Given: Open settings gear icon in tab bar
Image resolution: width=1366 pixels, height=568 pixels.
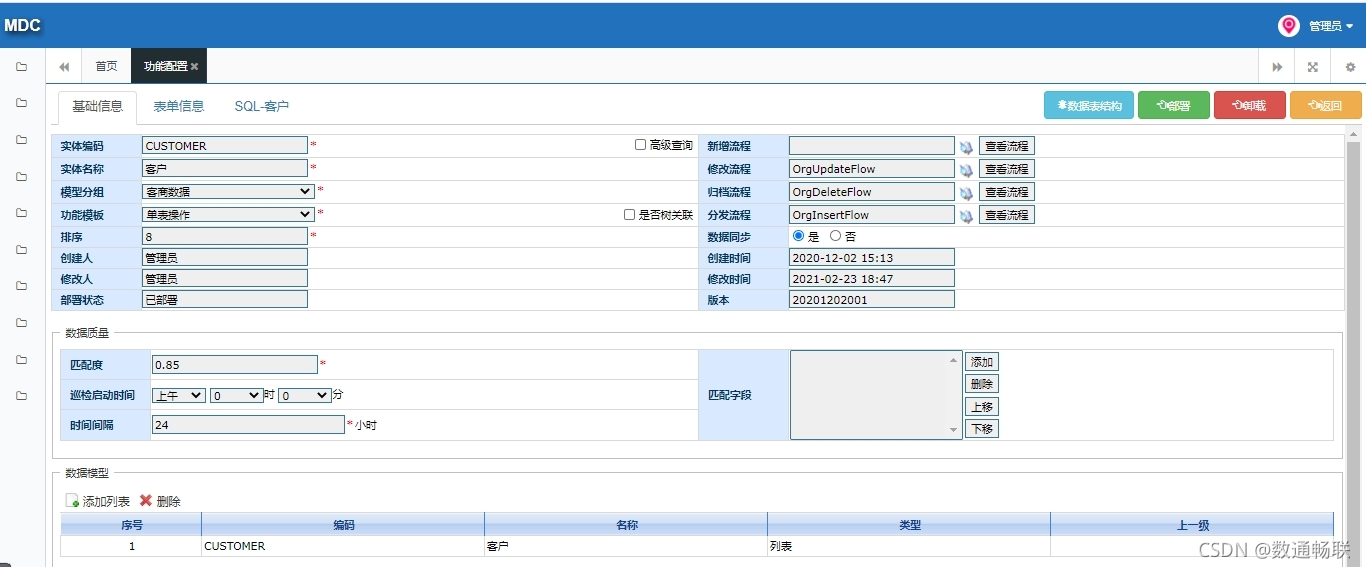Looking at the screenshot, I should click(x=1350, y=67).
